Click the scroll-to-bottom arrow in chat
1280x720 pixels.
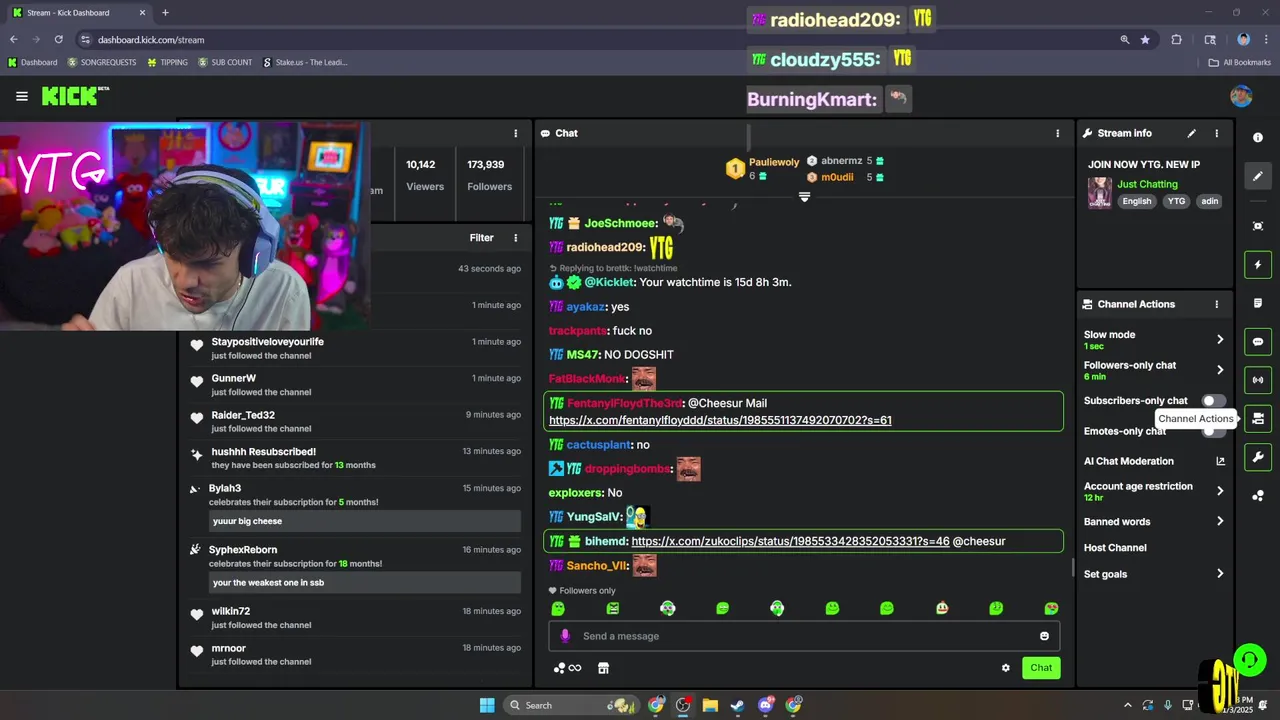(x=804, y=197)
